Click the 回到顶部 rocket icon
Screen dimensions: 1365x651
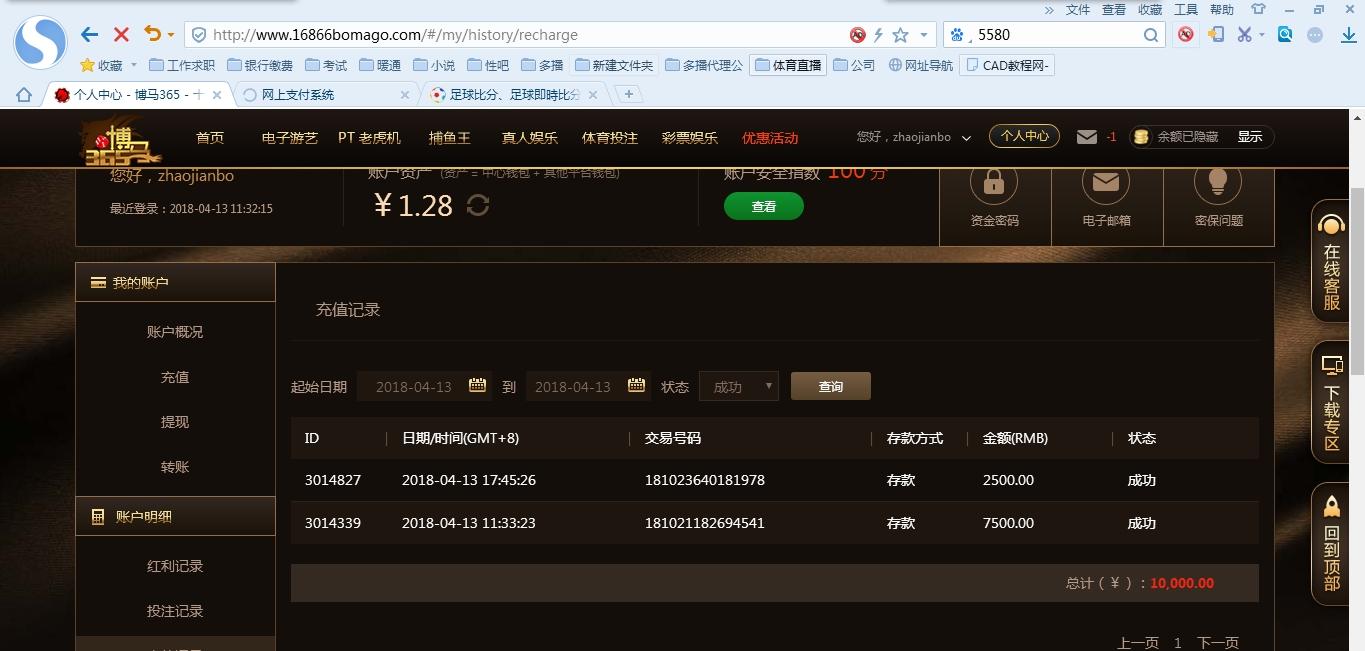1331,507
